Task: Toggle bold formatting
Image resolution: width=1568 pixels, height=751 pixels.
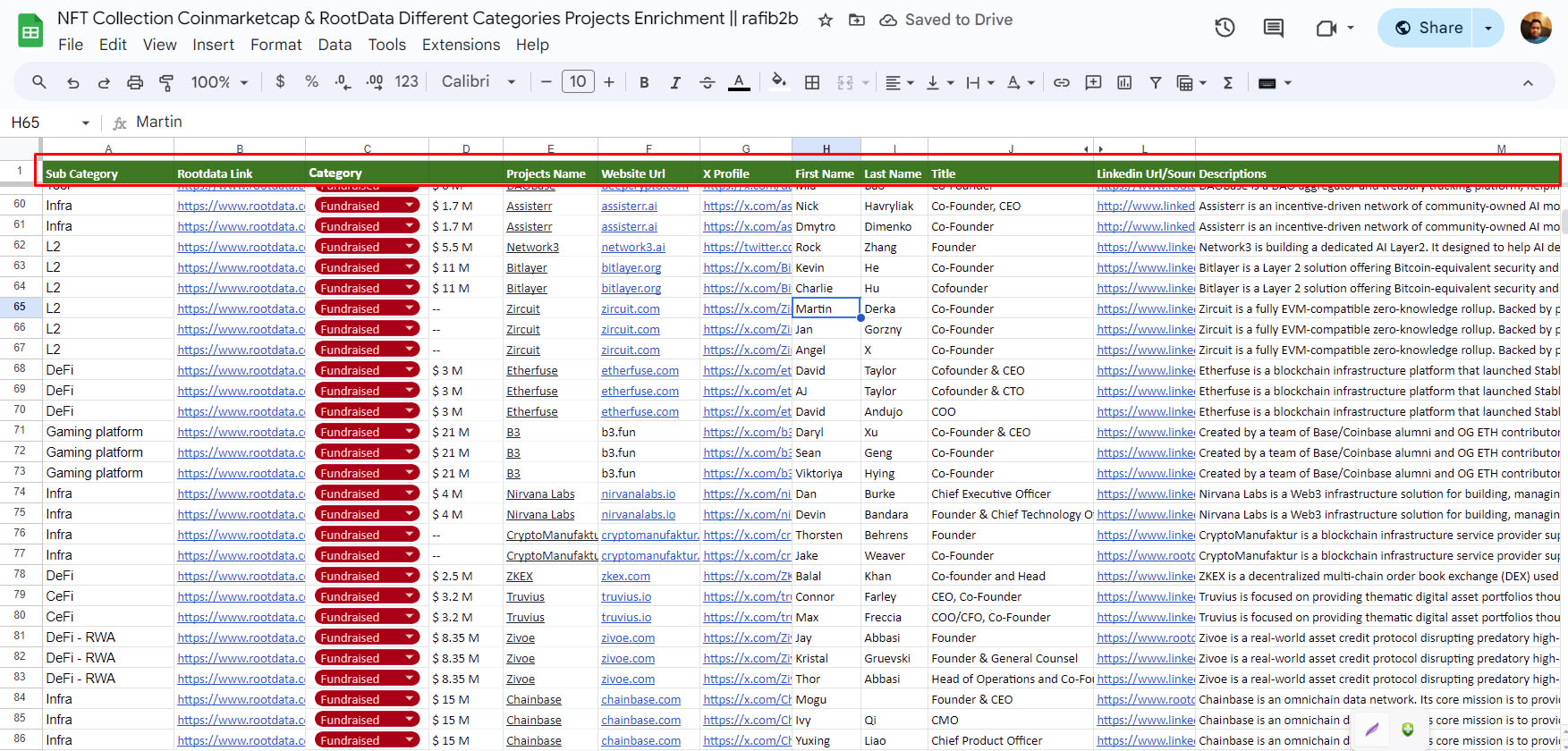Action: pos(644,82)
